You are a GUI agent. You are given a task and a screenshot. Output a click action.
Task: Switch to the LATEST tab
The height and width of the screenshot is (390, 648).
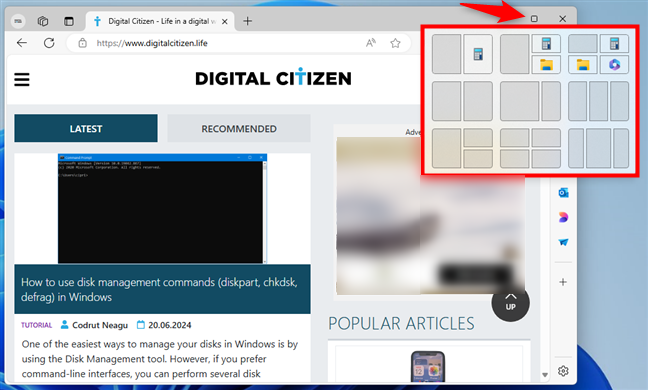click(86, 128)
